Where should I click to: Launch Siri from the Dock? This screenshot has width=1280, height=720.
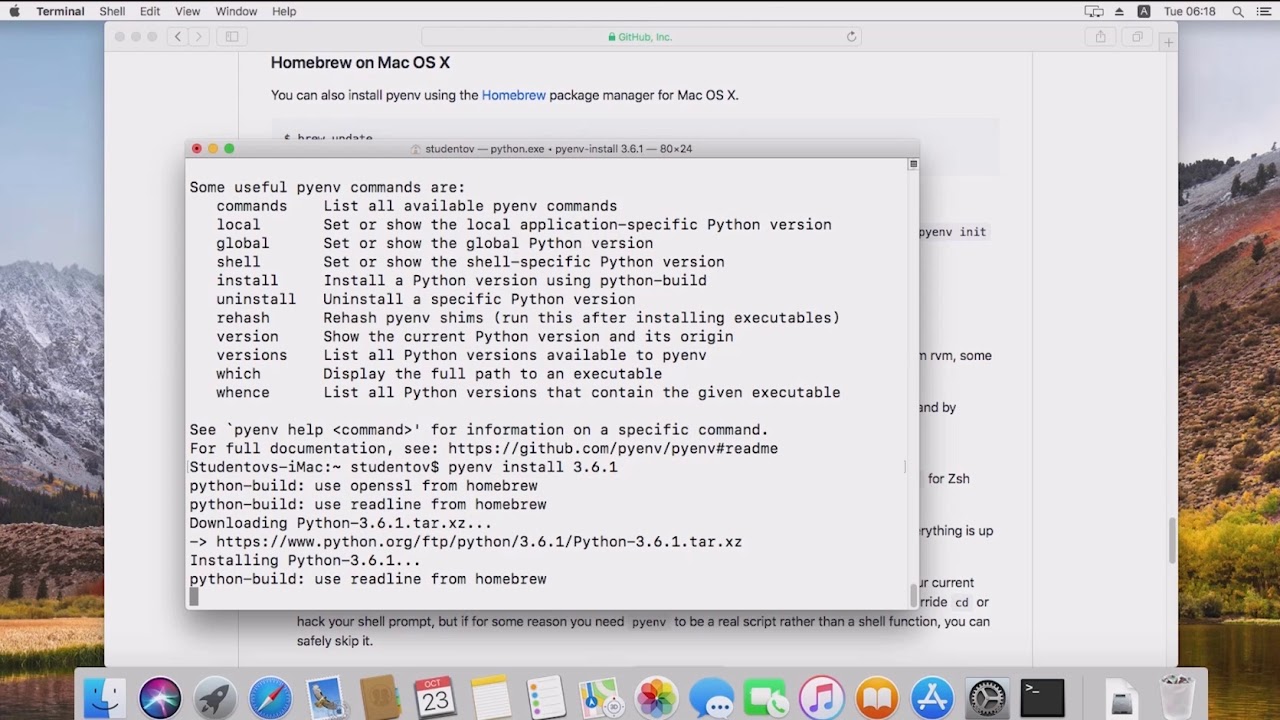tap(160, 697)
